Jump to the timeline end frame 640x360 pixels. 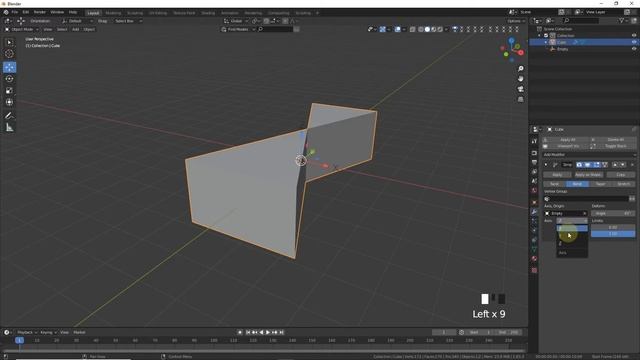[281, 332]
